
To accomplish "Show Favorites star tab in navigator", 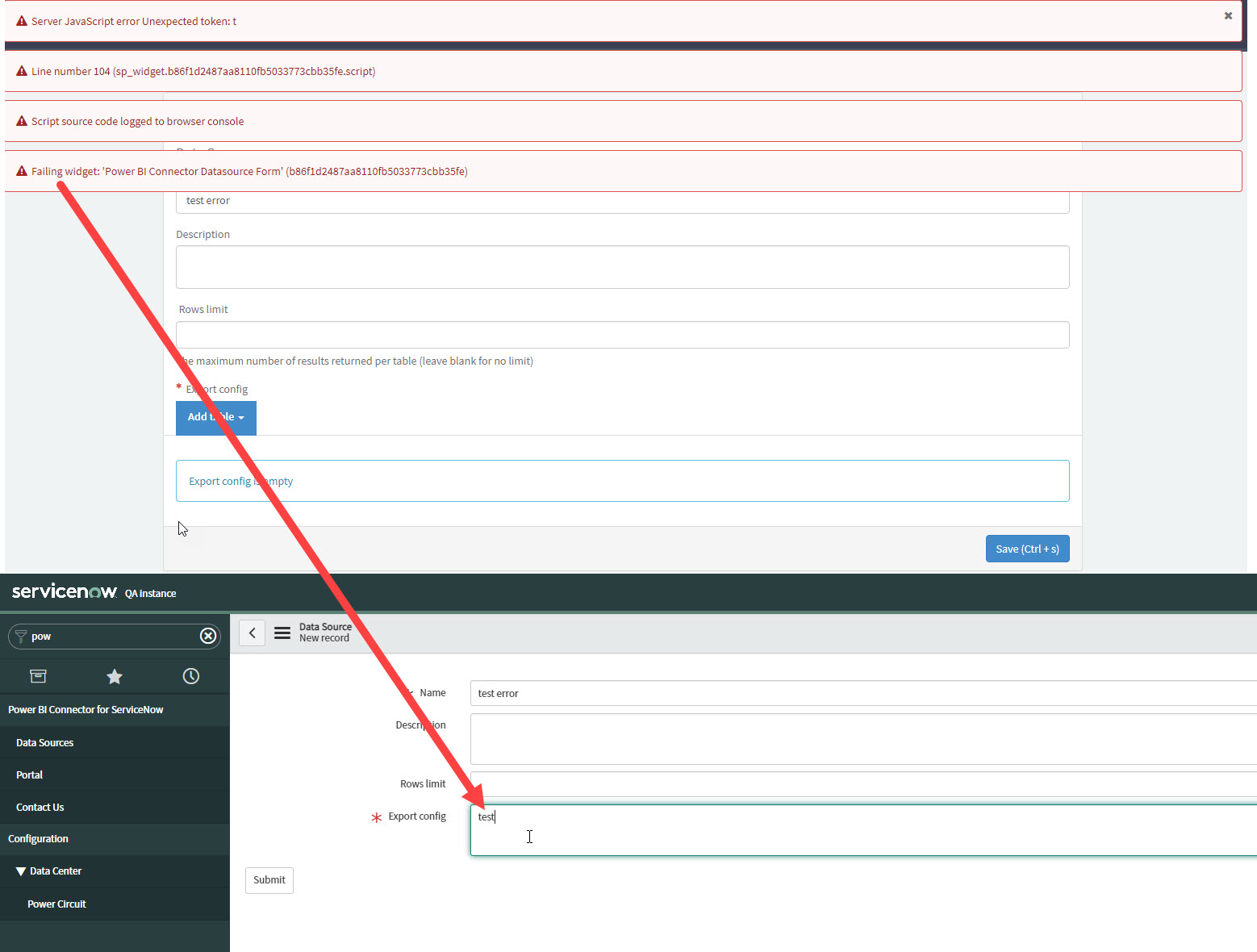I will coord(115,676).
